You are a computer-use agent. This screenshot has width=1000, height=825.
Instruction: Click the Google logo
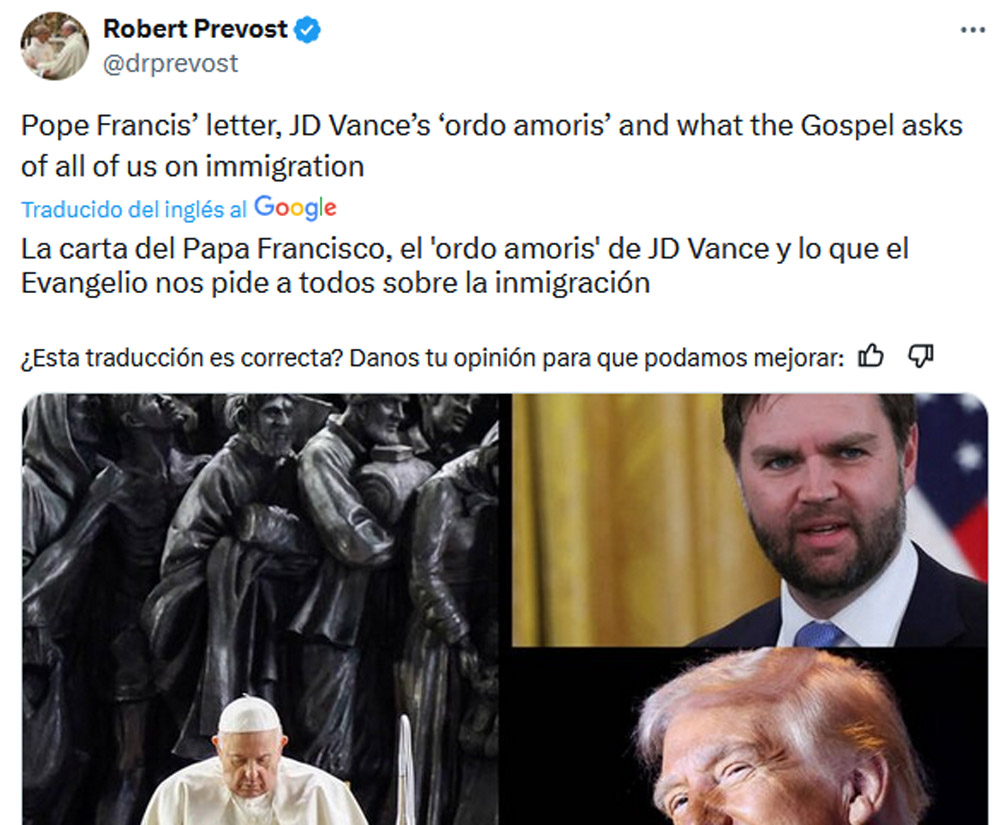295,208
